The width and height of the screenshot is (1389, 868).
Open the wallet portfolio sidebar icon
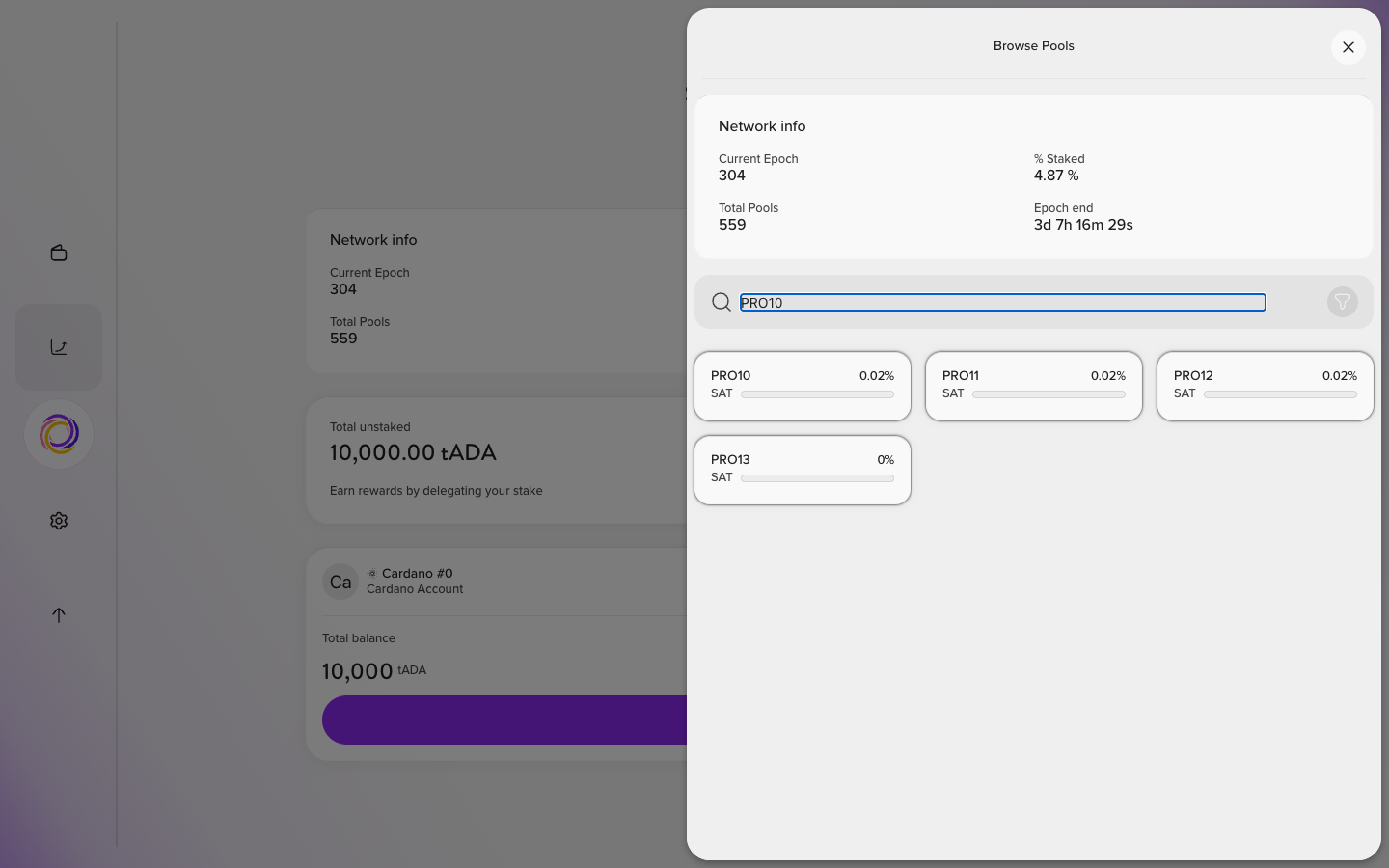[59, 253]
